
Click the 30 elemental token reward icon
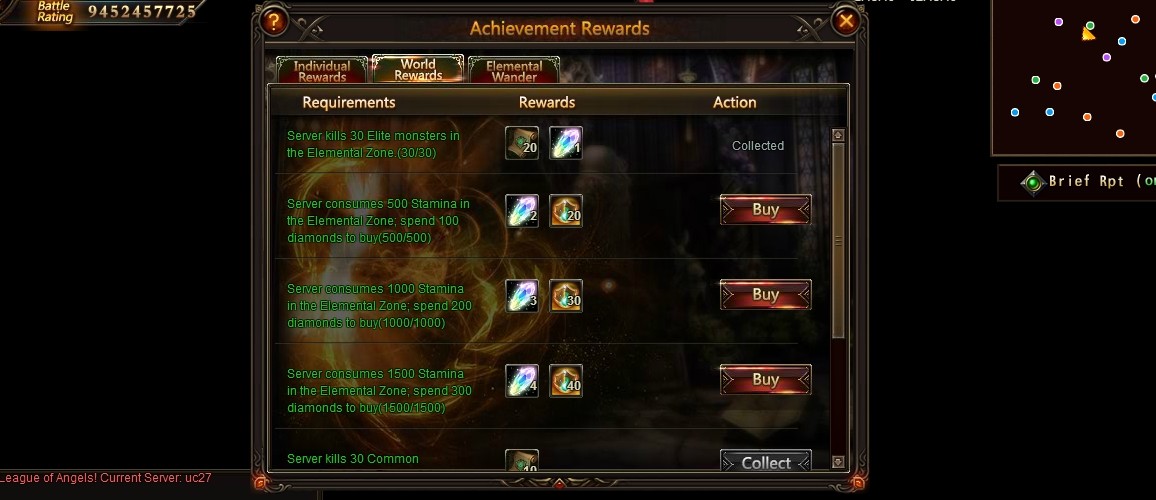coord(565,296)
